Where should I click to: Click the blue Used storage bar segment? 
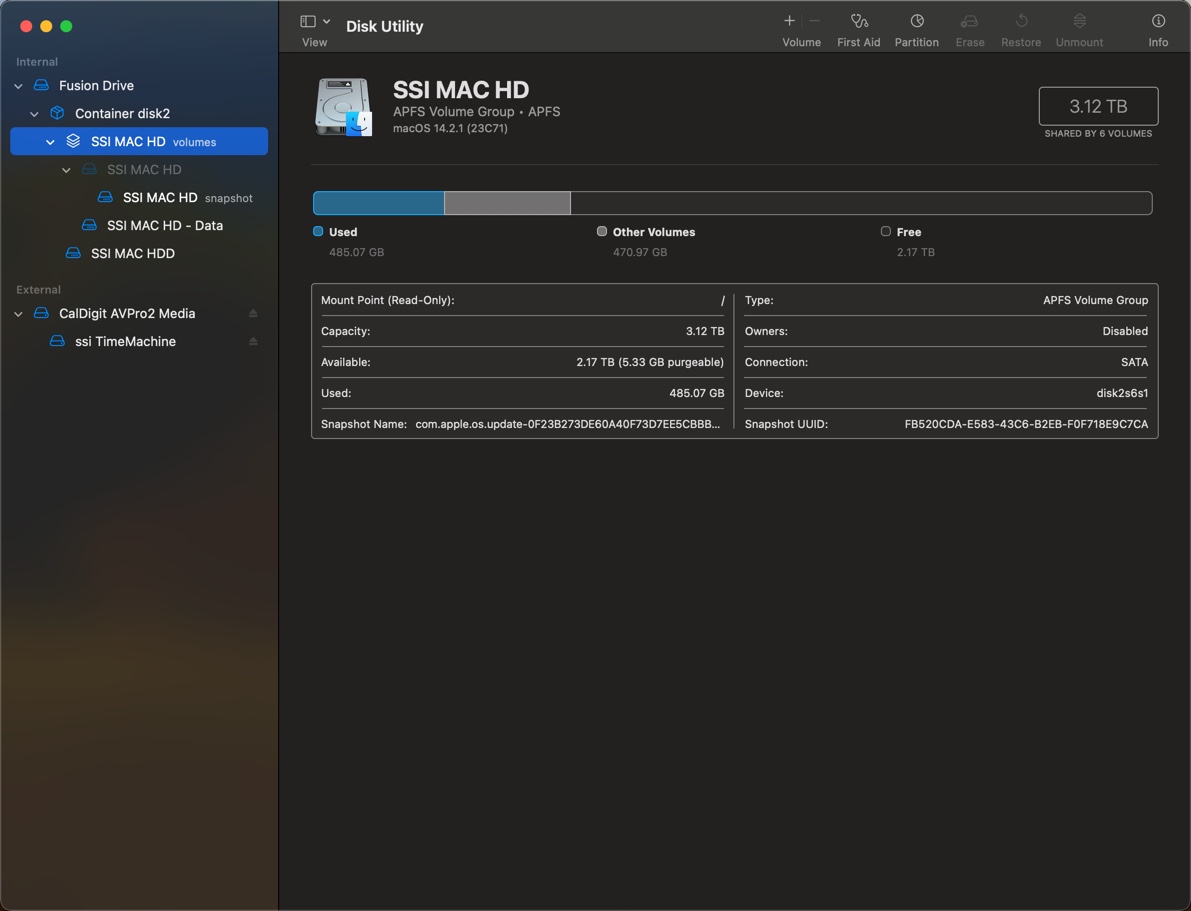(x=378, y=203)
